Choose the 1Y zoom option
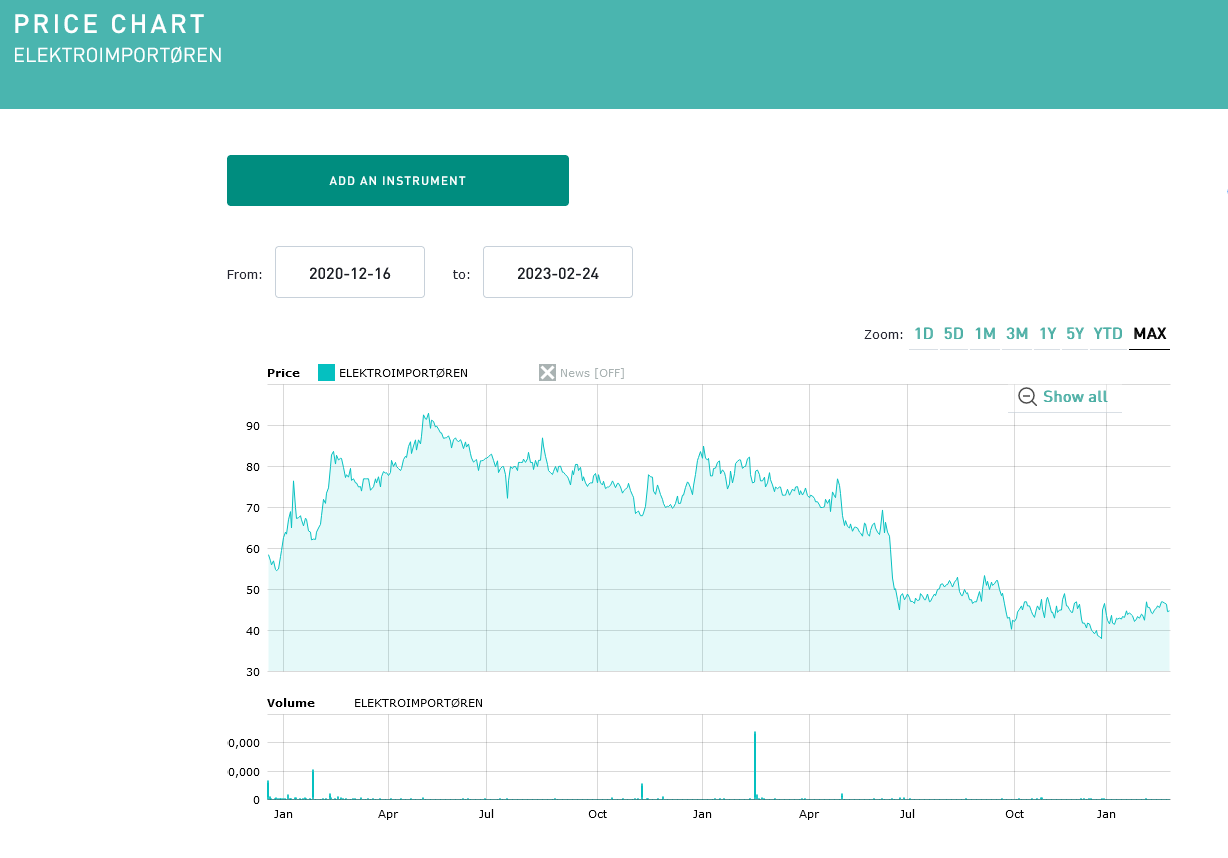This screenshot has width=1228, height=858. (x=1047, y=334)
